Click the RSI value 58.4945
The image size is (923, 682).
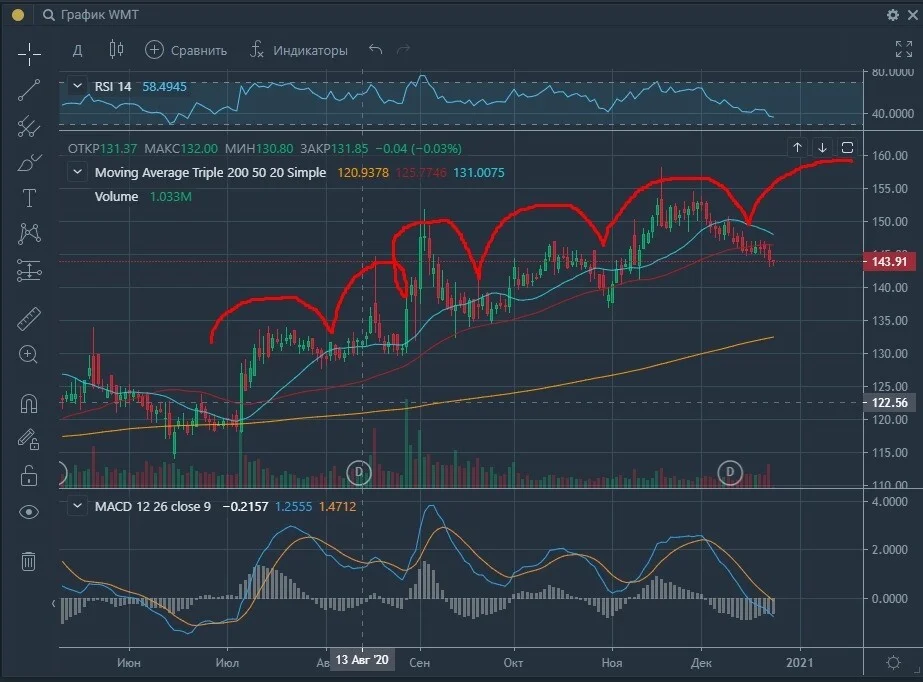coord(164,87)
